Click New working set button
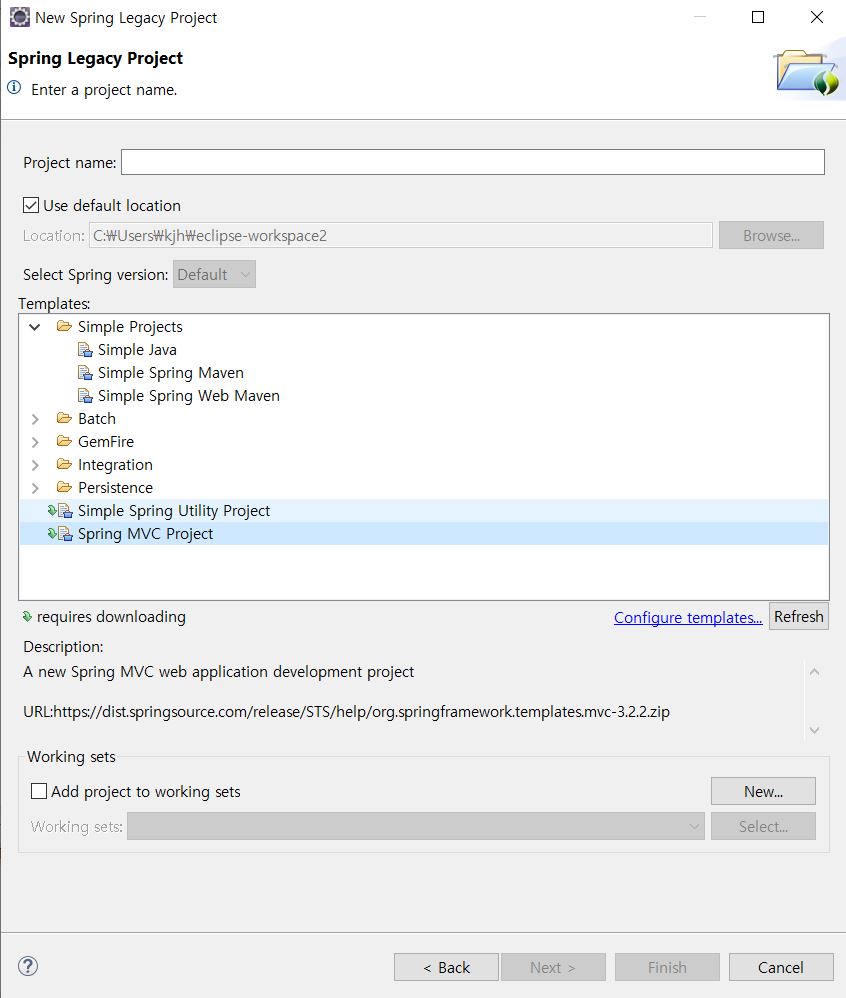This screenshot has height=998, width=846. (x=763, y=791)
